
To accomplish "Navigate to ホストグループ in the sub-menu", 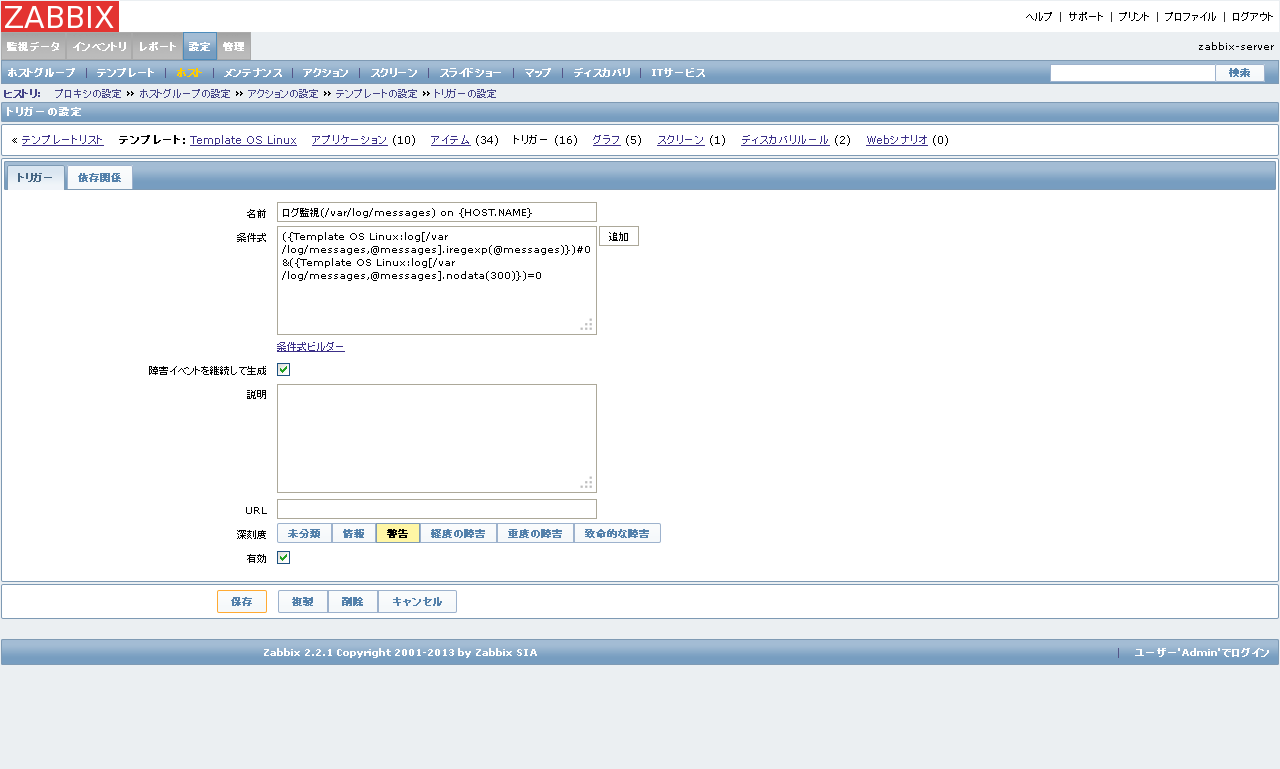I will (x=42, y=72).
